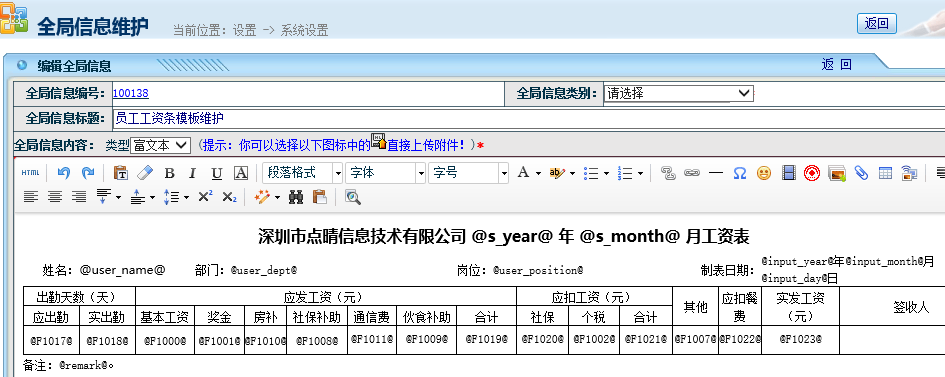The image size is (945, 377).
Task: Open the 字号 font size dropdown
Action: pos(469,173)
